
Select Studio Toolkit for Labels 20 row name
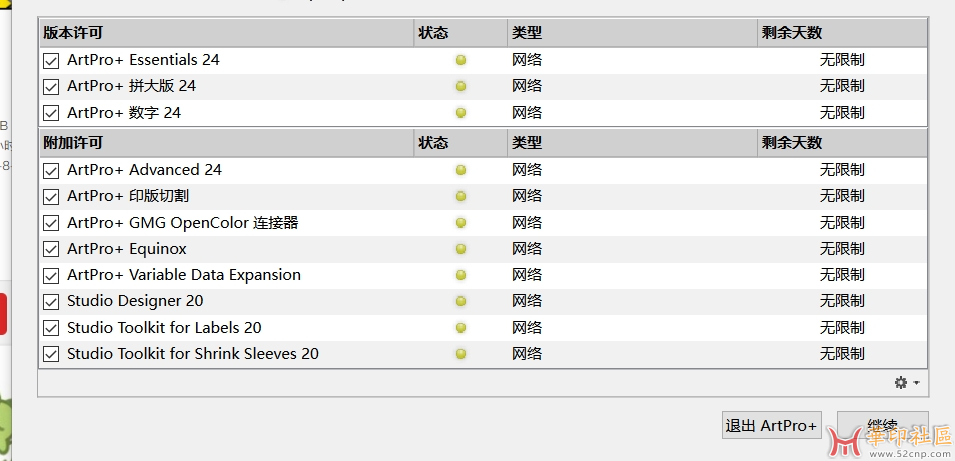click(x=164, y=328)
